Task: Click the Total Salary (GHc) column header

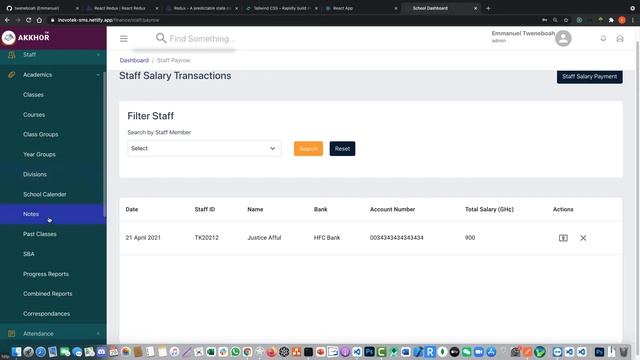Action: point(489,209)
